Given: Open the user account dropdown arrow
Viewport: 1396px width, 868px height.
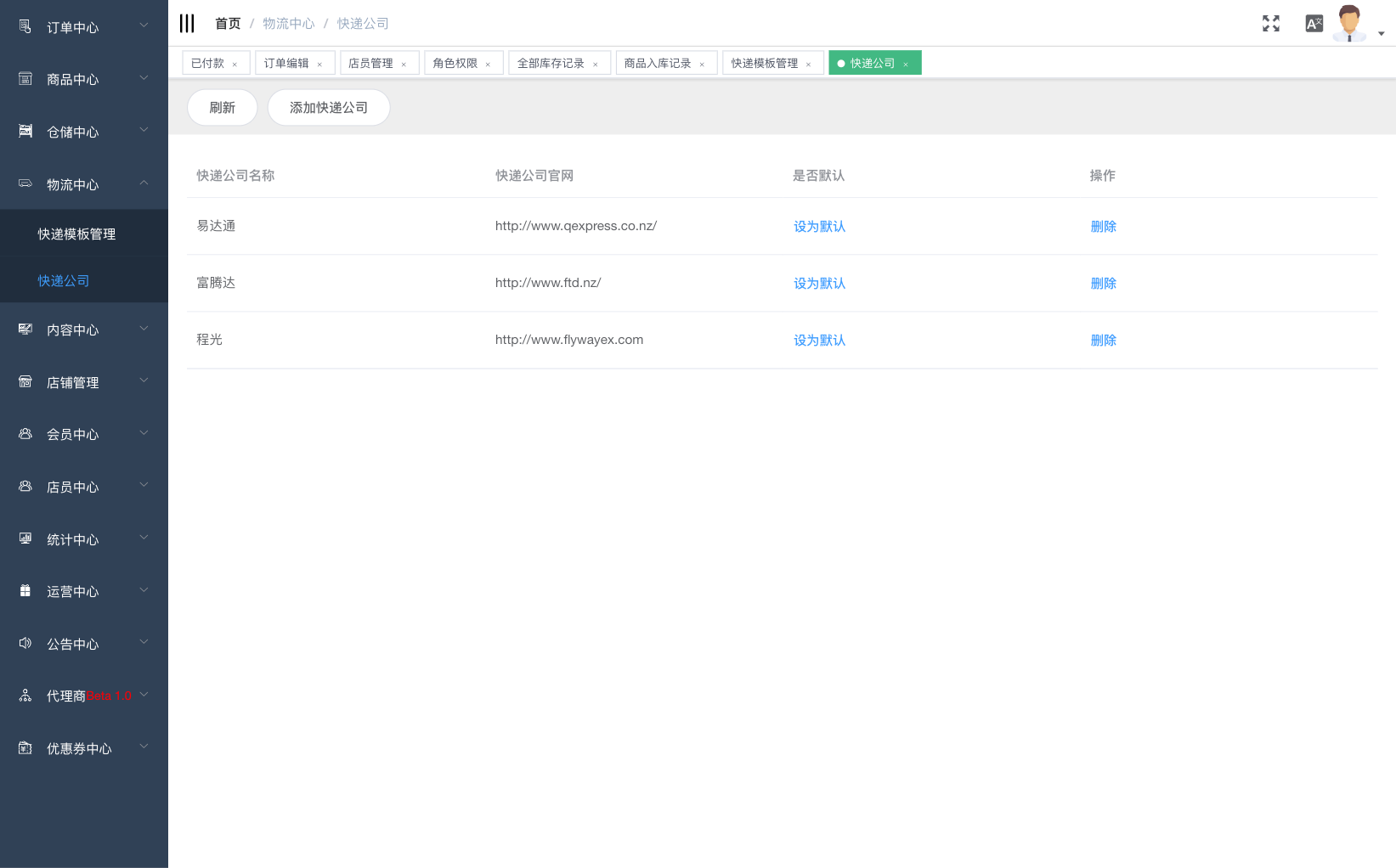Looking at the screenshot, I should (x=1381, y=34).
